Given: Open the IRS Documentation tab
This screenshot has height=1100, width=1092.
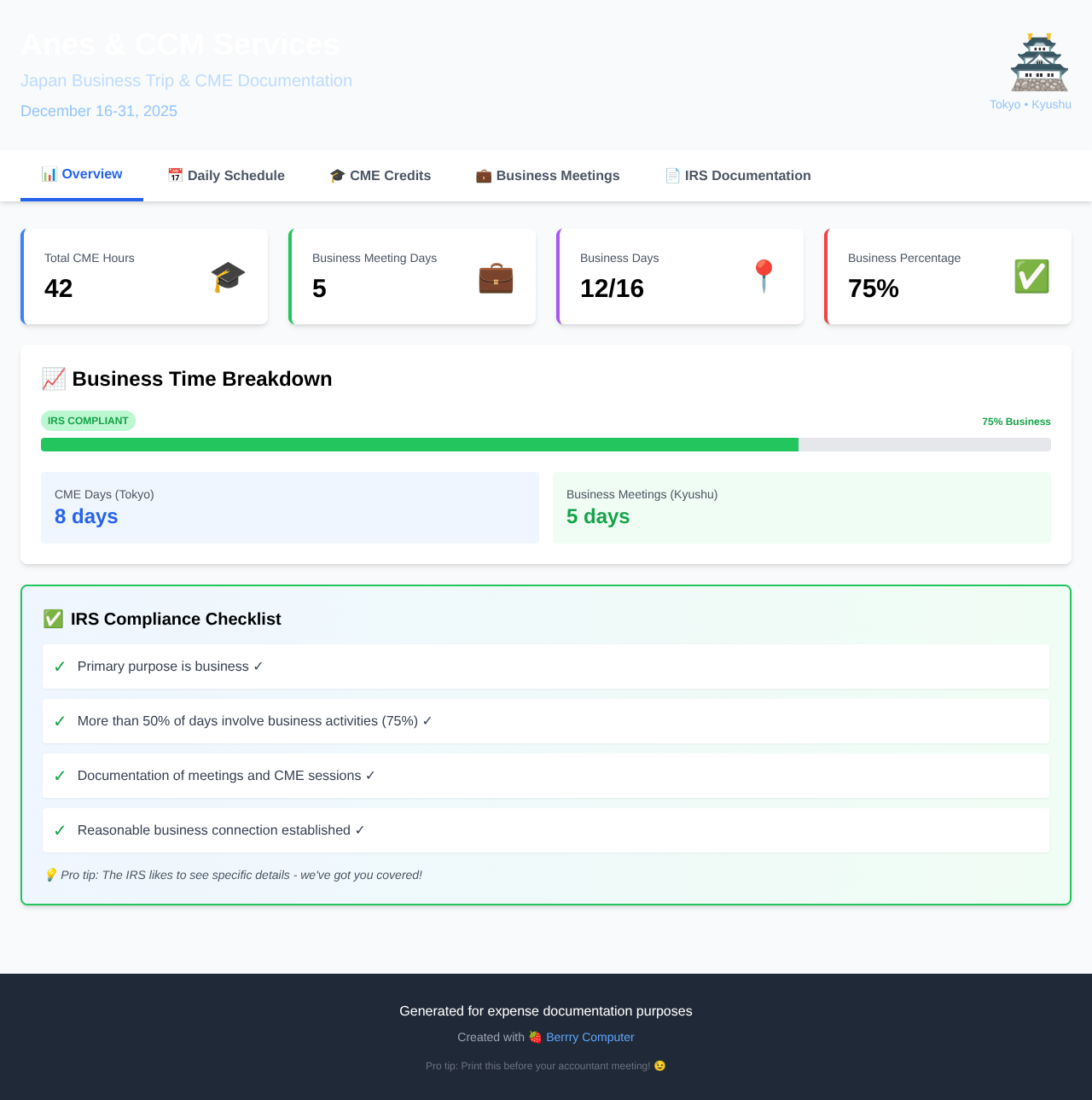Looking at the screenshot, I should pyautogui.click(x=737, y=176).
